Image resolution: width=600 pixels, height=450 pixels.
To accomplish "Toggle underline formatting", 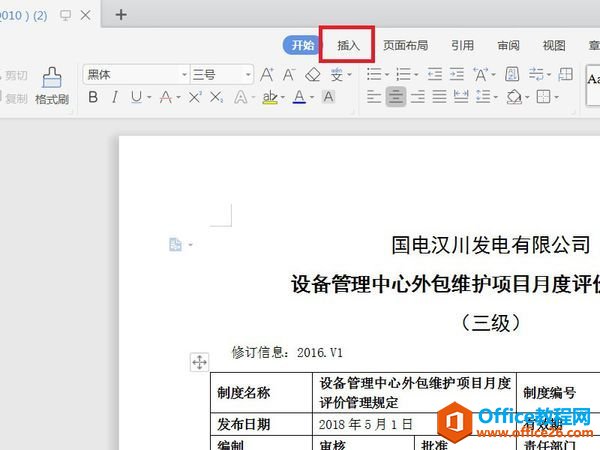I will [135, 97].
